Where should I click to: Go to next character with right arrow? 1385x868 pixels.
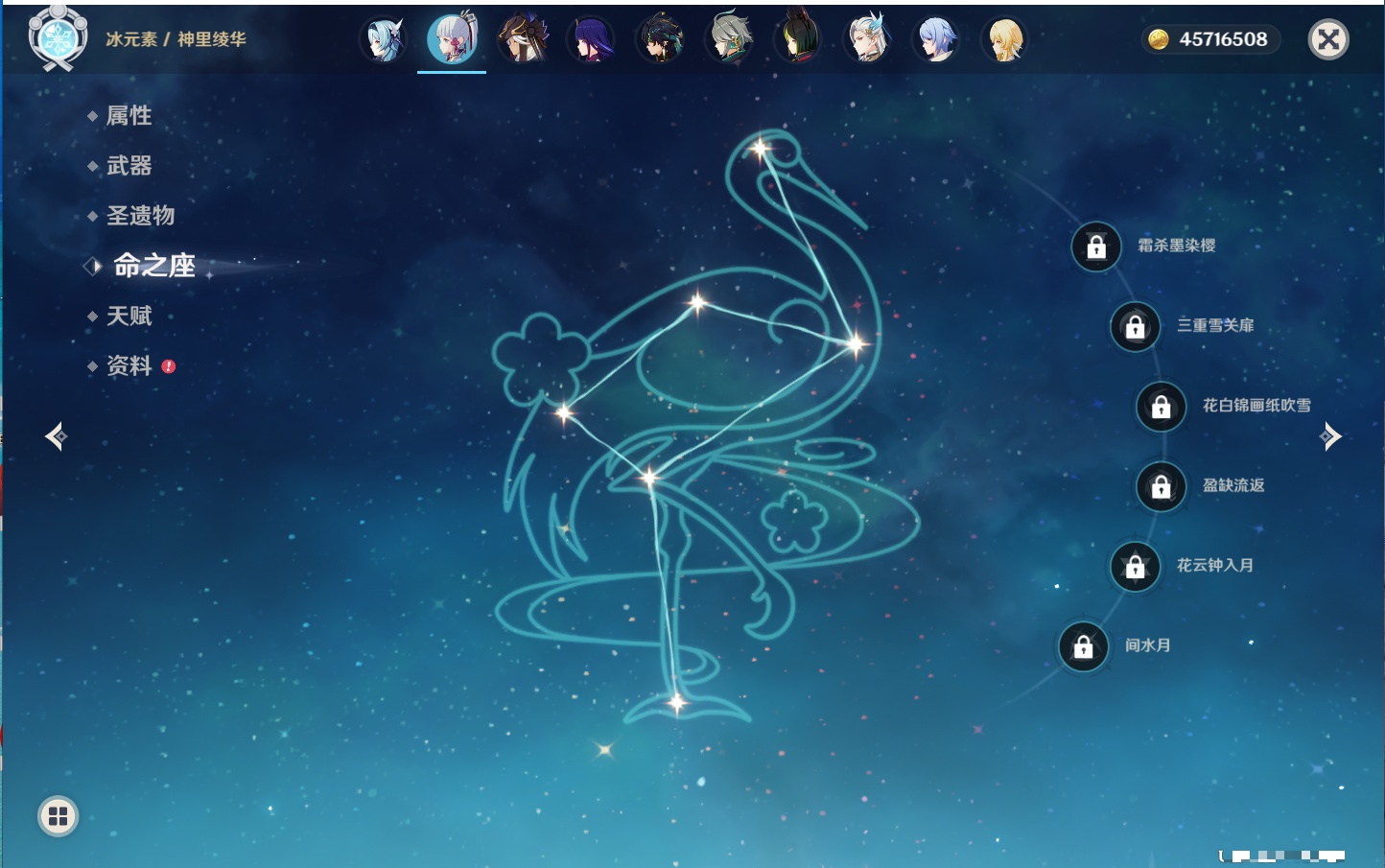1330,437
